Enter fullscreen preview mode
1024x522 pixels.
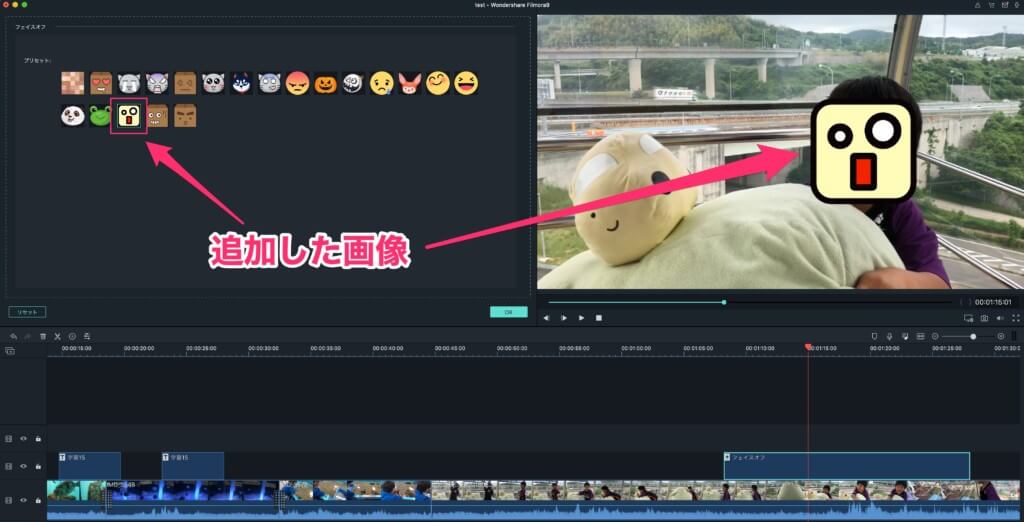[1015, 318]
